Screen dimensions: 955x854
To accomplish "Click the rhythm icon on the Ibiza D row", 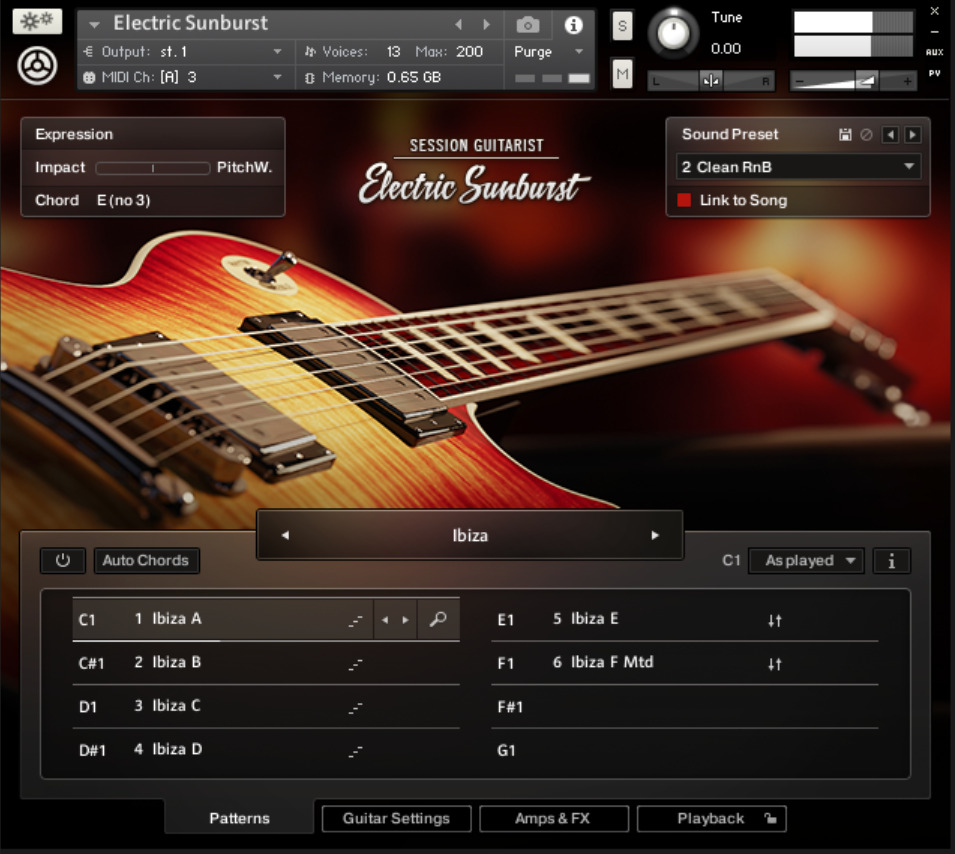I will point(356,751).
